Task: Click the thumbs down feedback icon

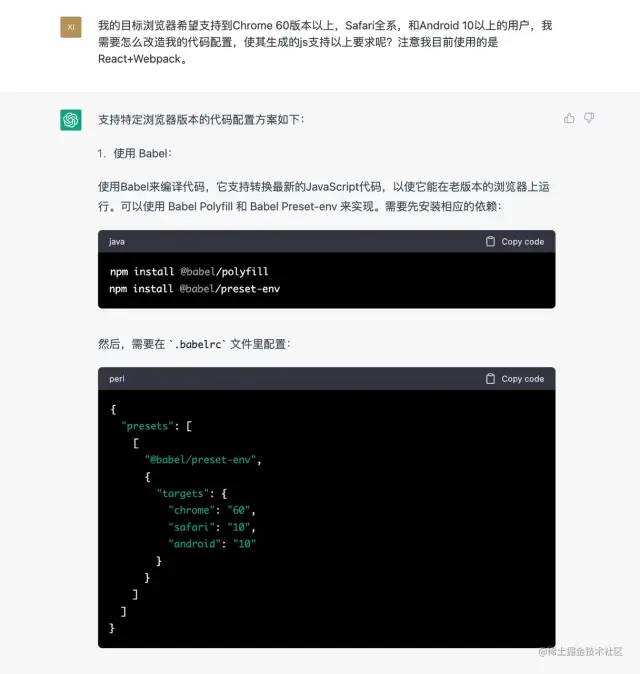Action: click(x=589, y=118)
